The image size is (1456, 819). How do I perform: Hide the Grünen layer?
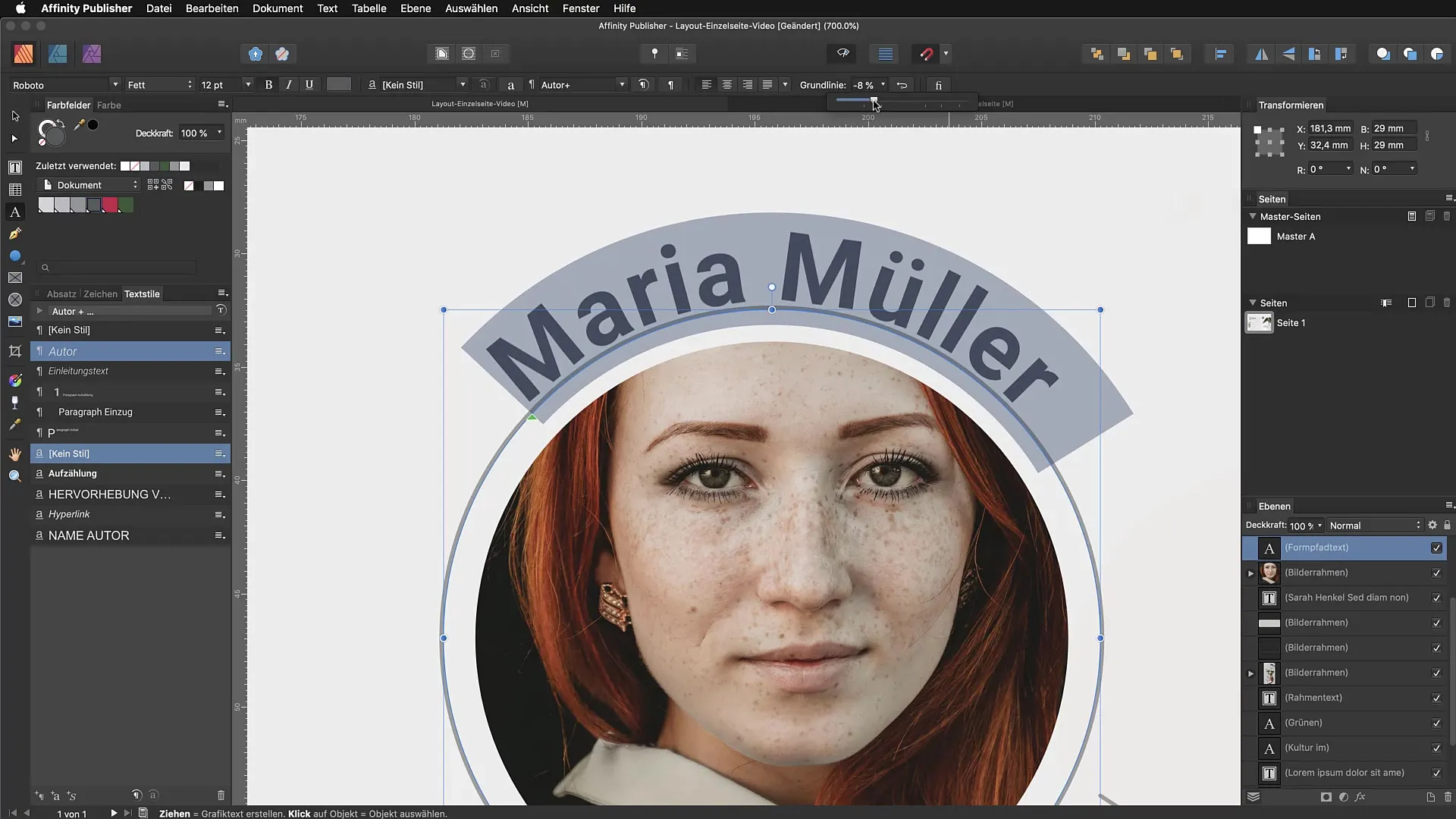[1436, 723]
